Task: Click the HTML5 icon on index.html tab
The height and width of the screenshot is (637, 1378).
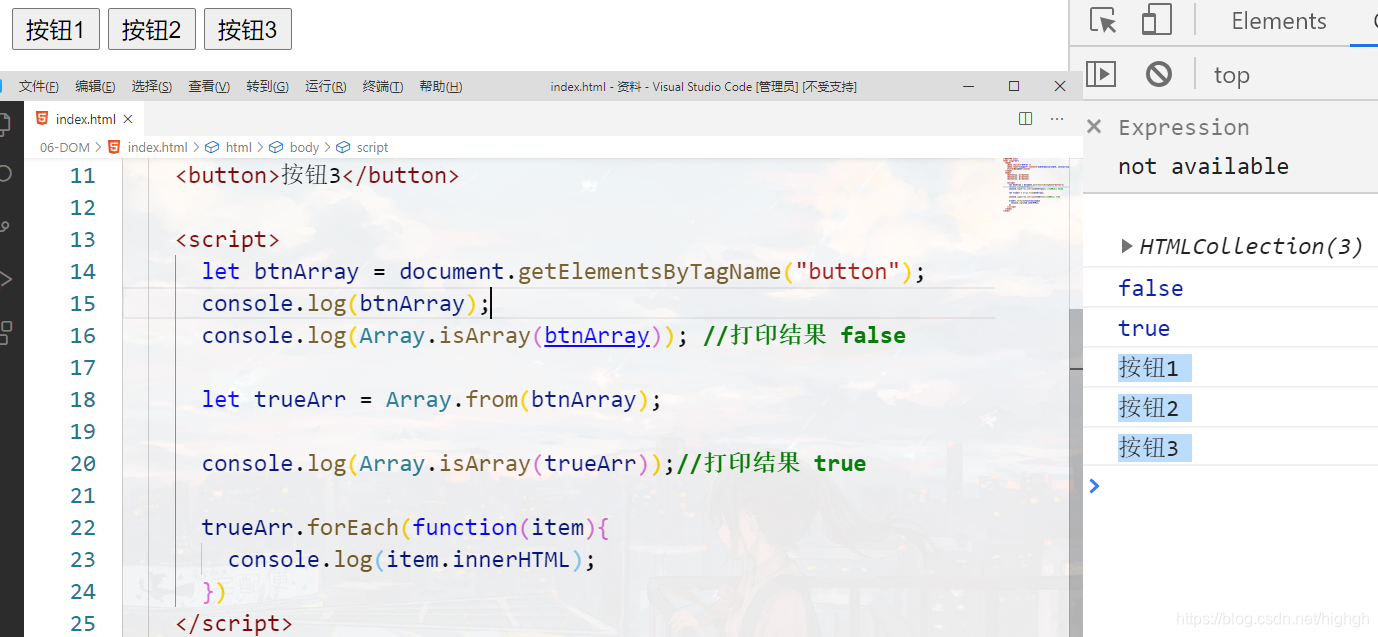Action: pyautogui.click(x=42, y=119)
